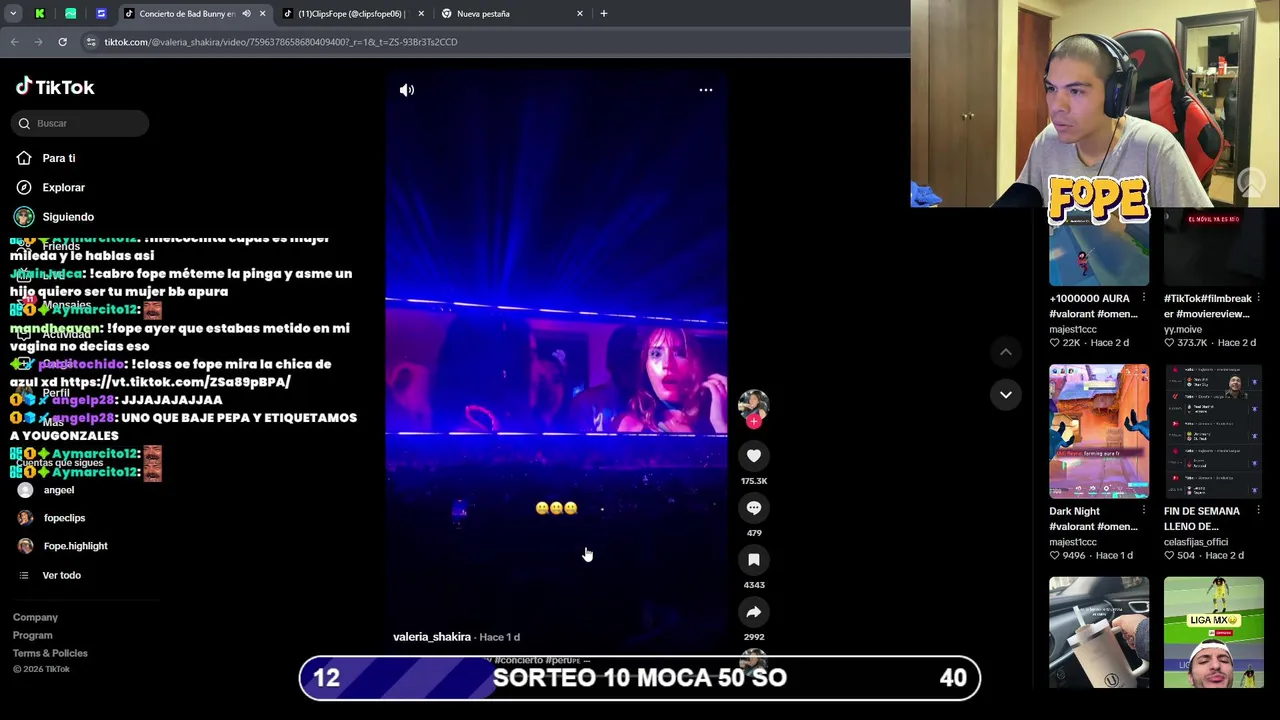
Task: Share the video using arrow icon
Action: (754, 612)
